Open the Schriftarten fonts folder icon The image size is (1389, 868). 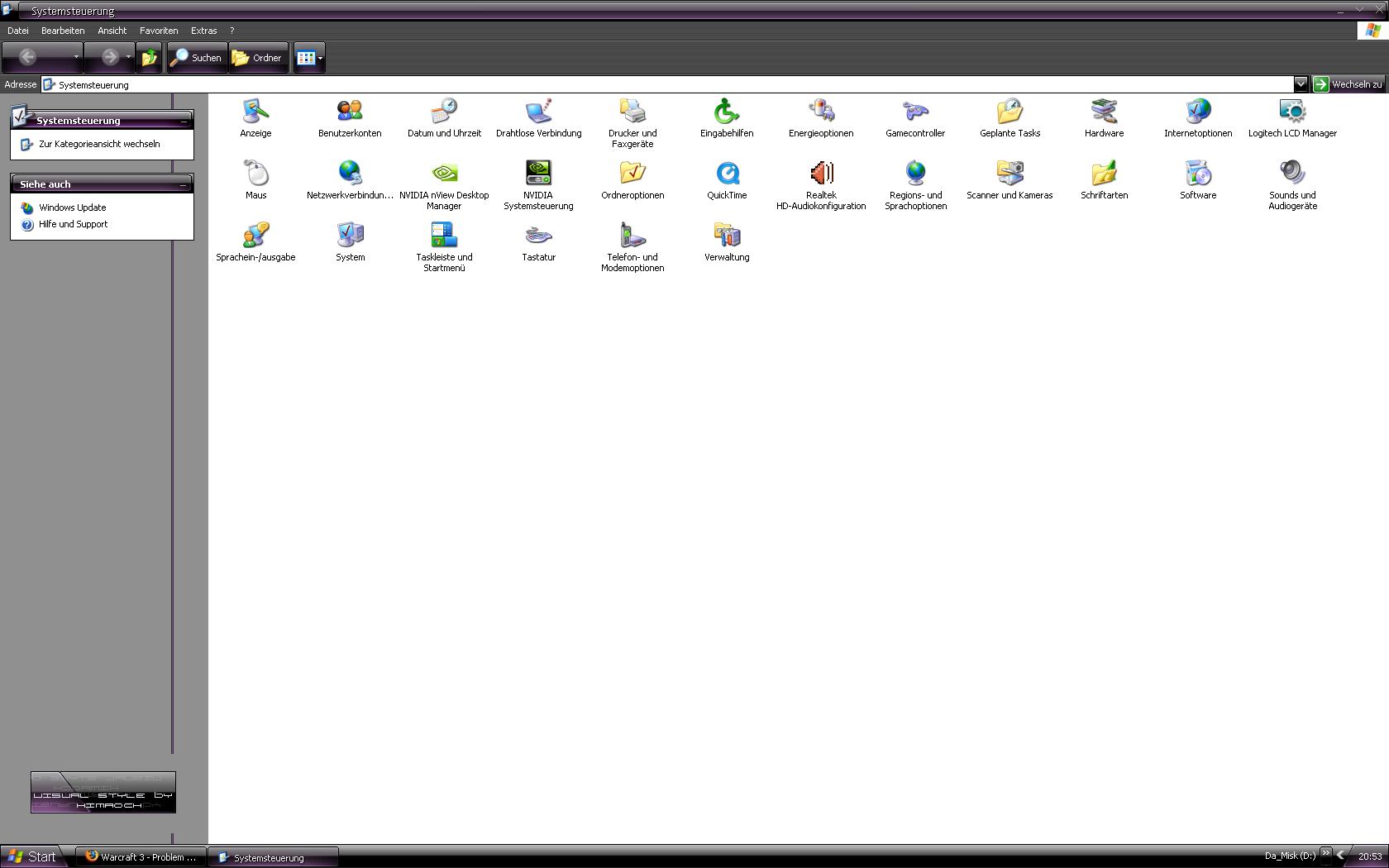pos(1104,173)
